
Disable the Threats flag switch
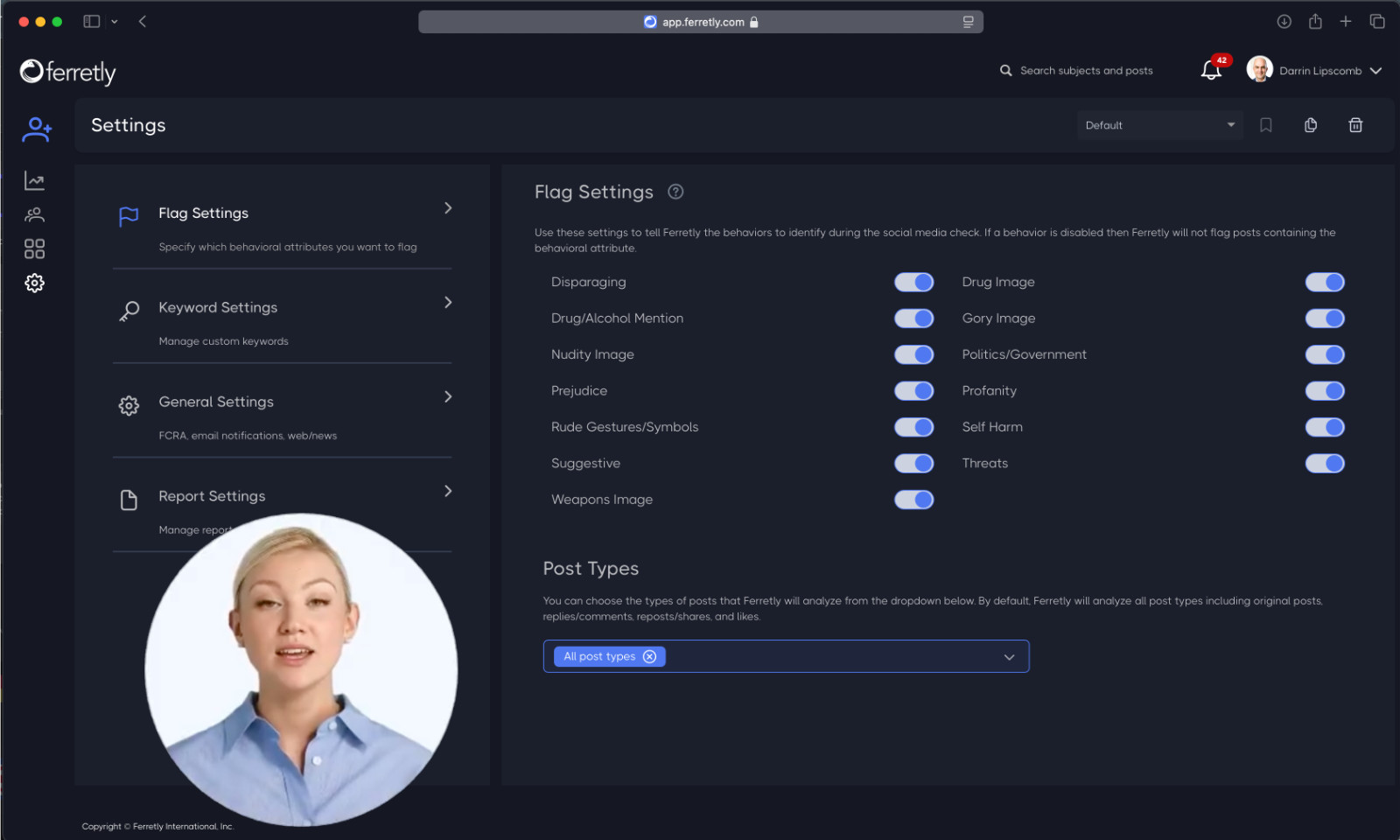1325,464
